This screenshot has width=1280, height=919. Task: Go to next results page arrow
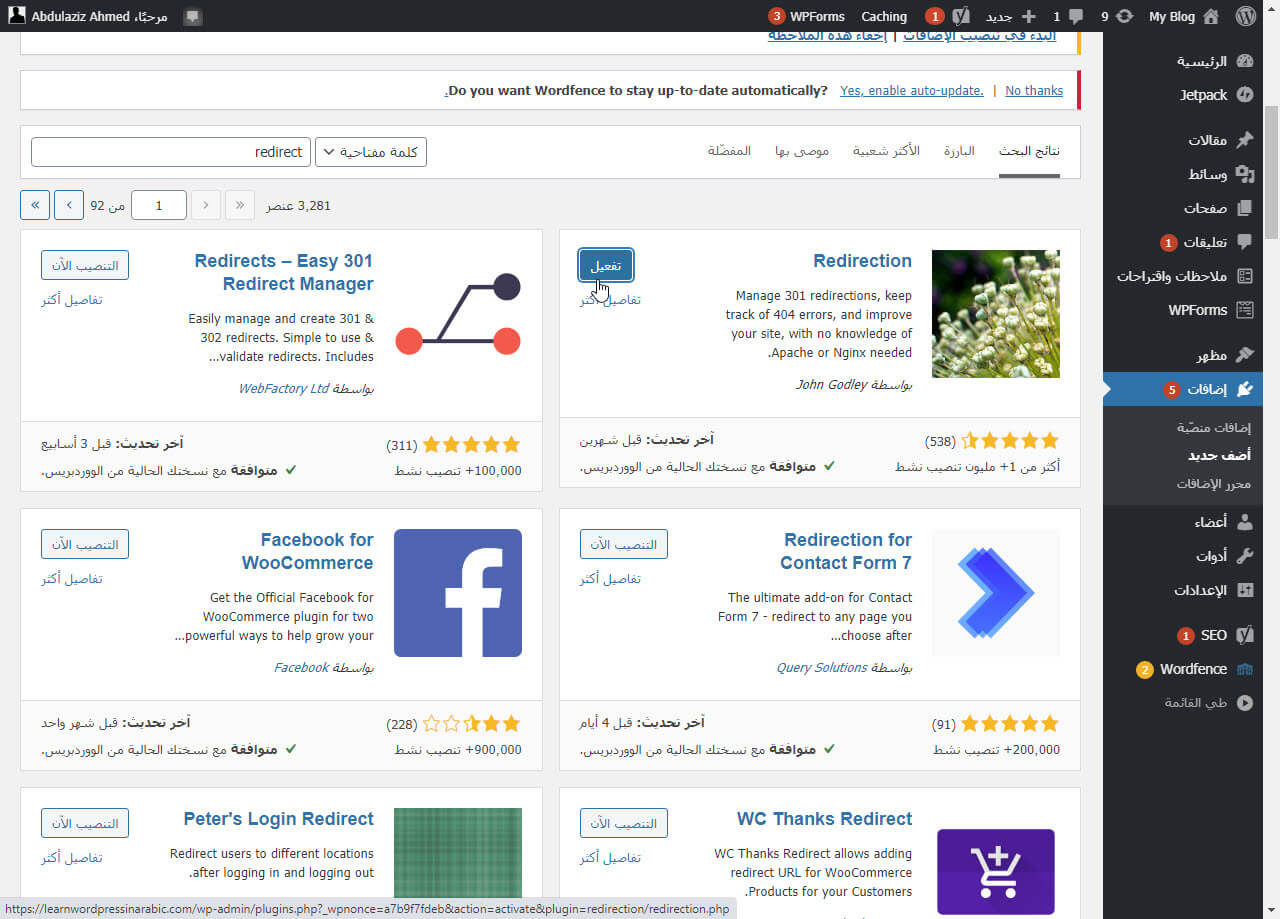coord(69,205)
